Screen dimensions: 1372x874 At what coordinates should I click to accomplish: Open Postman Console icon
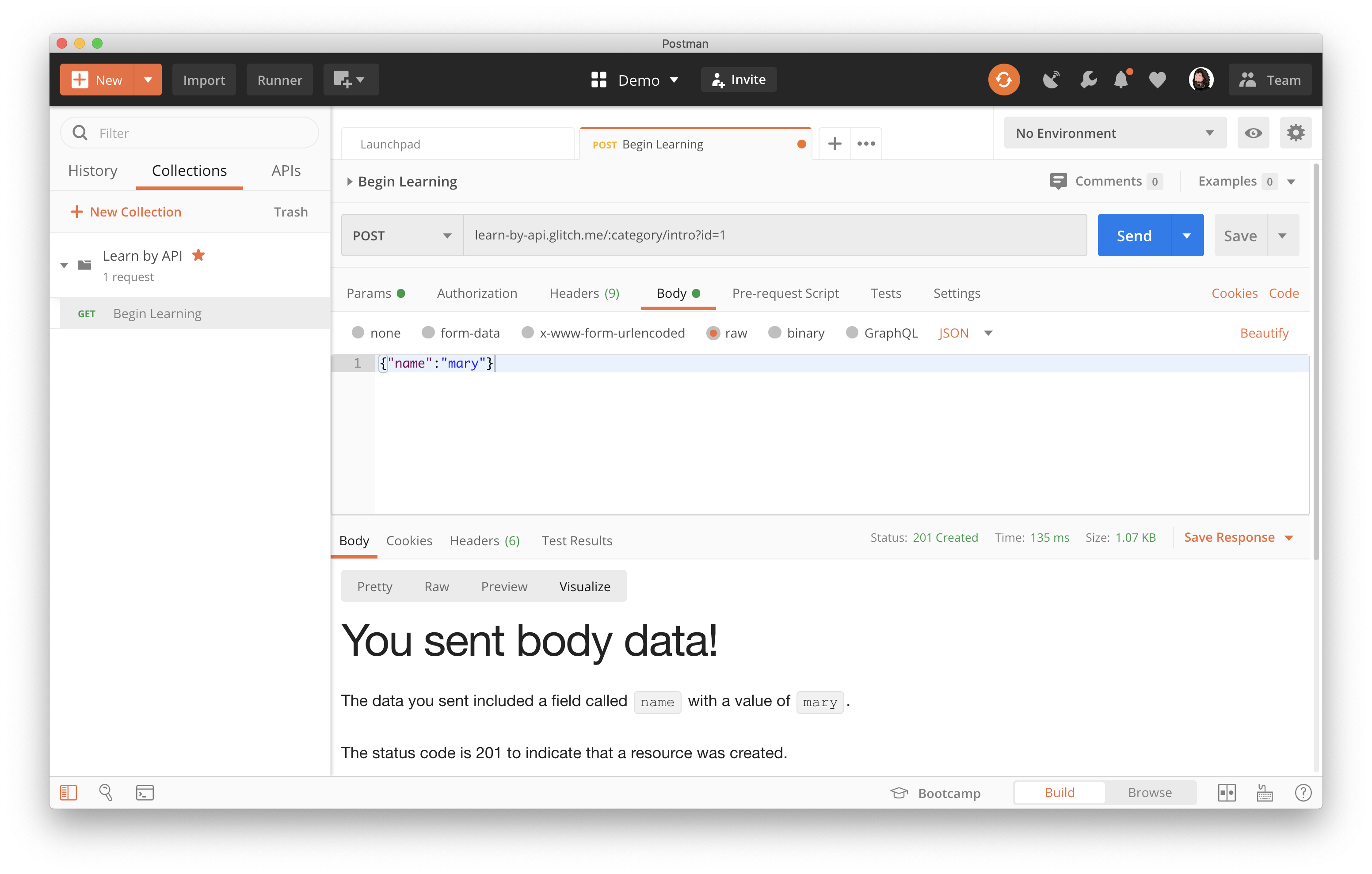145,793
